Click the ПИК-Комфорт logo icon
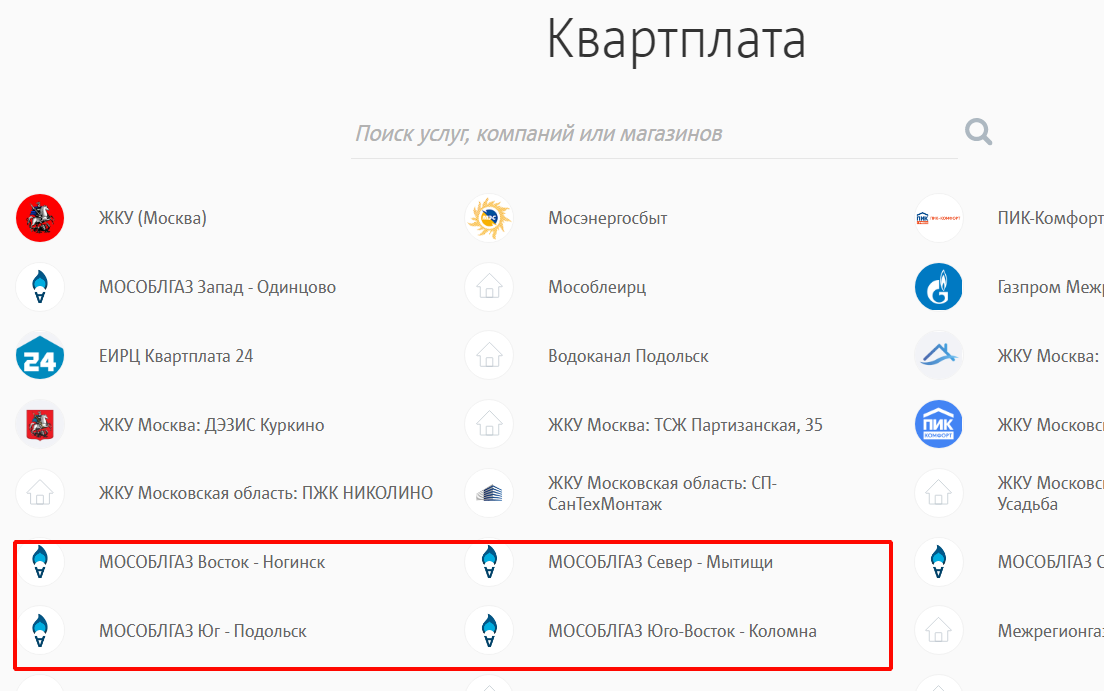 pos(938,218)
